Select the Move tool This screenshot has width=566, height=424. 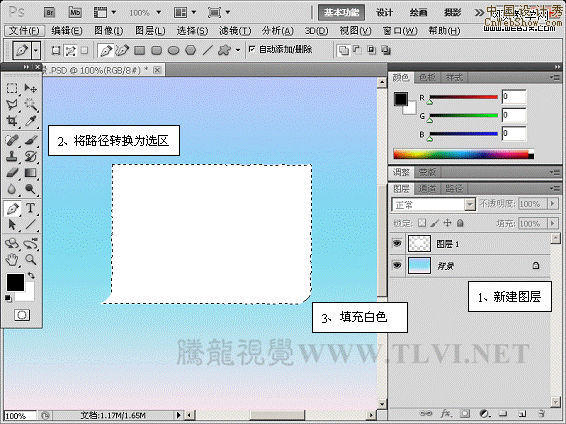pyautogui.click(x=31, y=88)
